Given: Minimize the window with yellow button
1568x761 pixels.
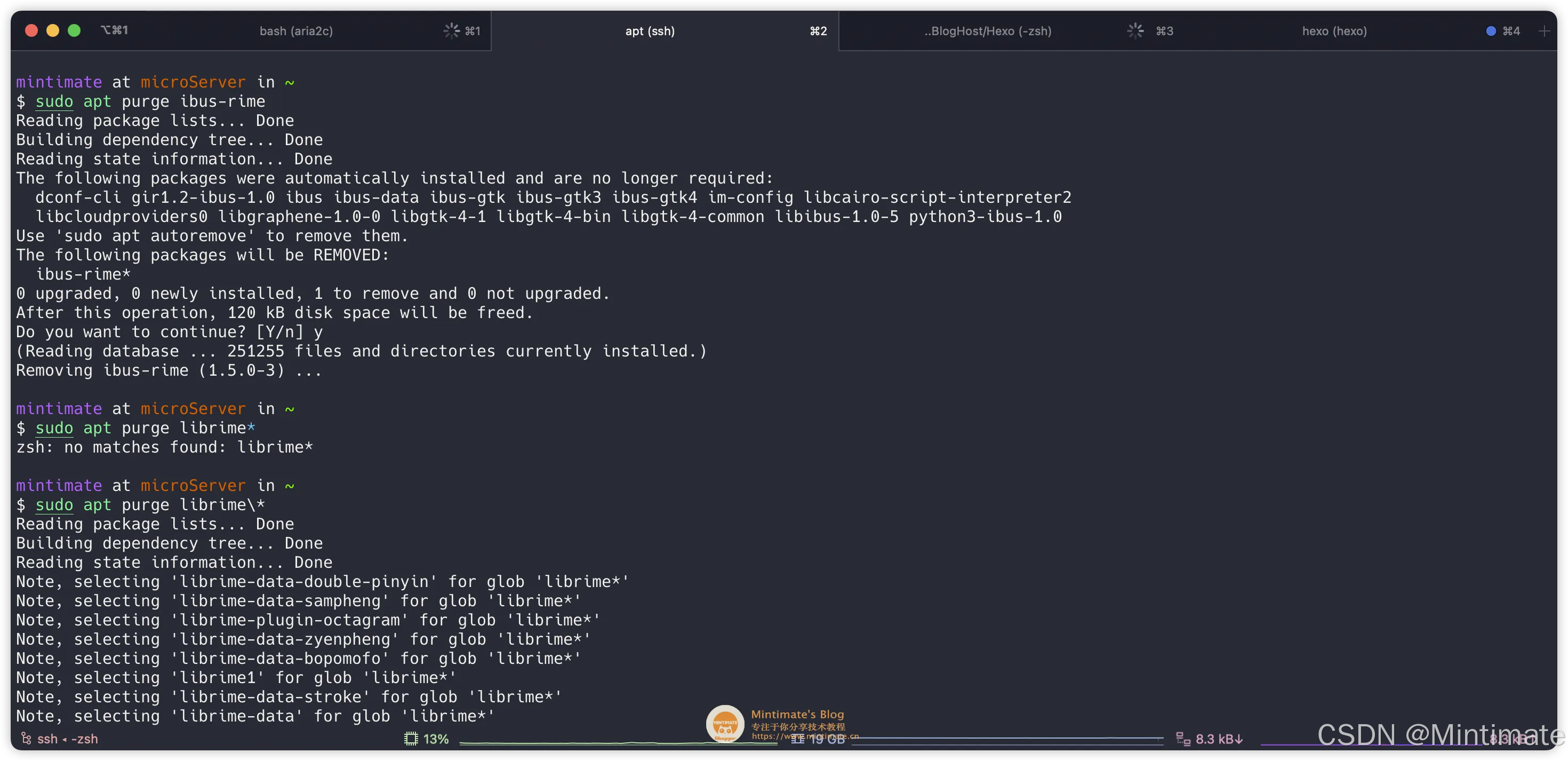Looking at the screenshot, I should tap(53, 30).
